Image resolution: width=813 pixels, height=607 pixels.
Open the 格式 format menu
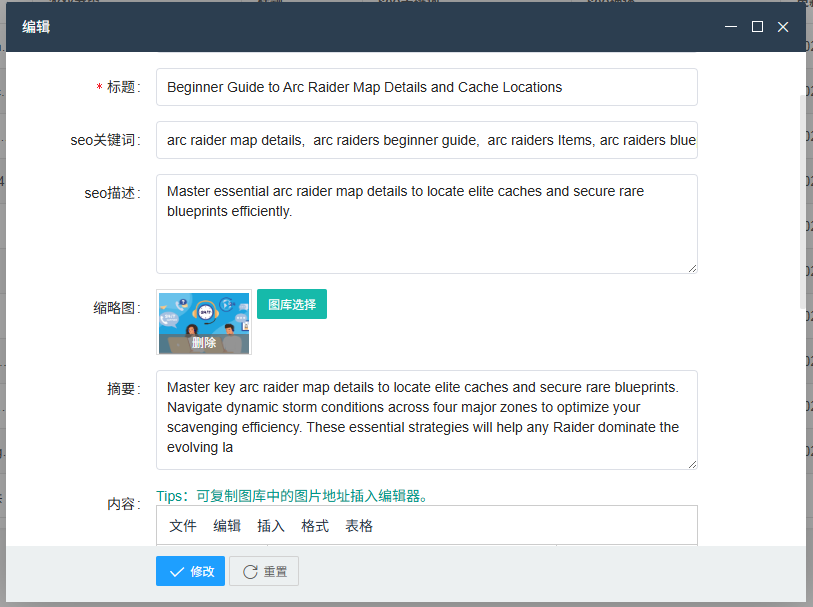[315, 526]
